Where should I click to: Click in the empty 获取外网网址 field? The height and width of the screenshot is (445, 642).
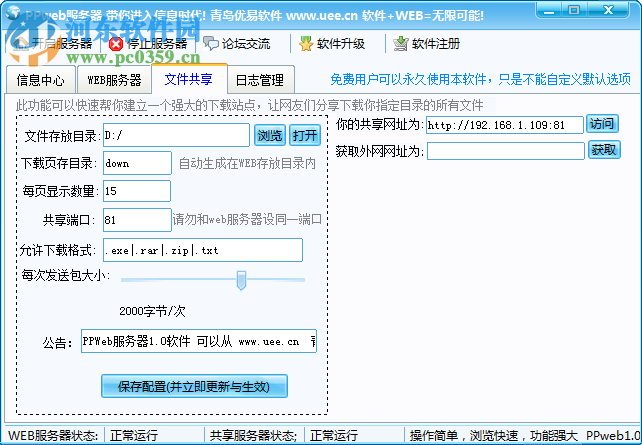505,151
